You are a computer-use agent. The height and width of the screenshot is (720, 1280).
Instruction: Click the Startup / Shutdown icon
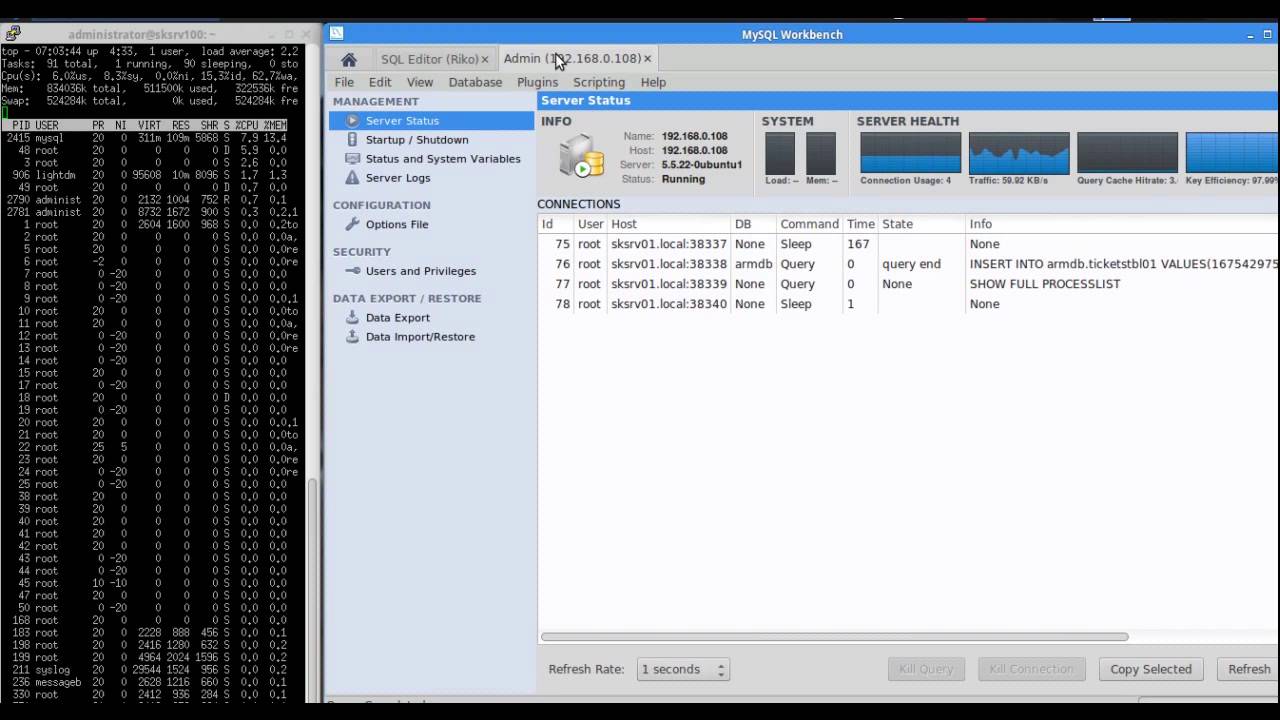click(352, 140)
